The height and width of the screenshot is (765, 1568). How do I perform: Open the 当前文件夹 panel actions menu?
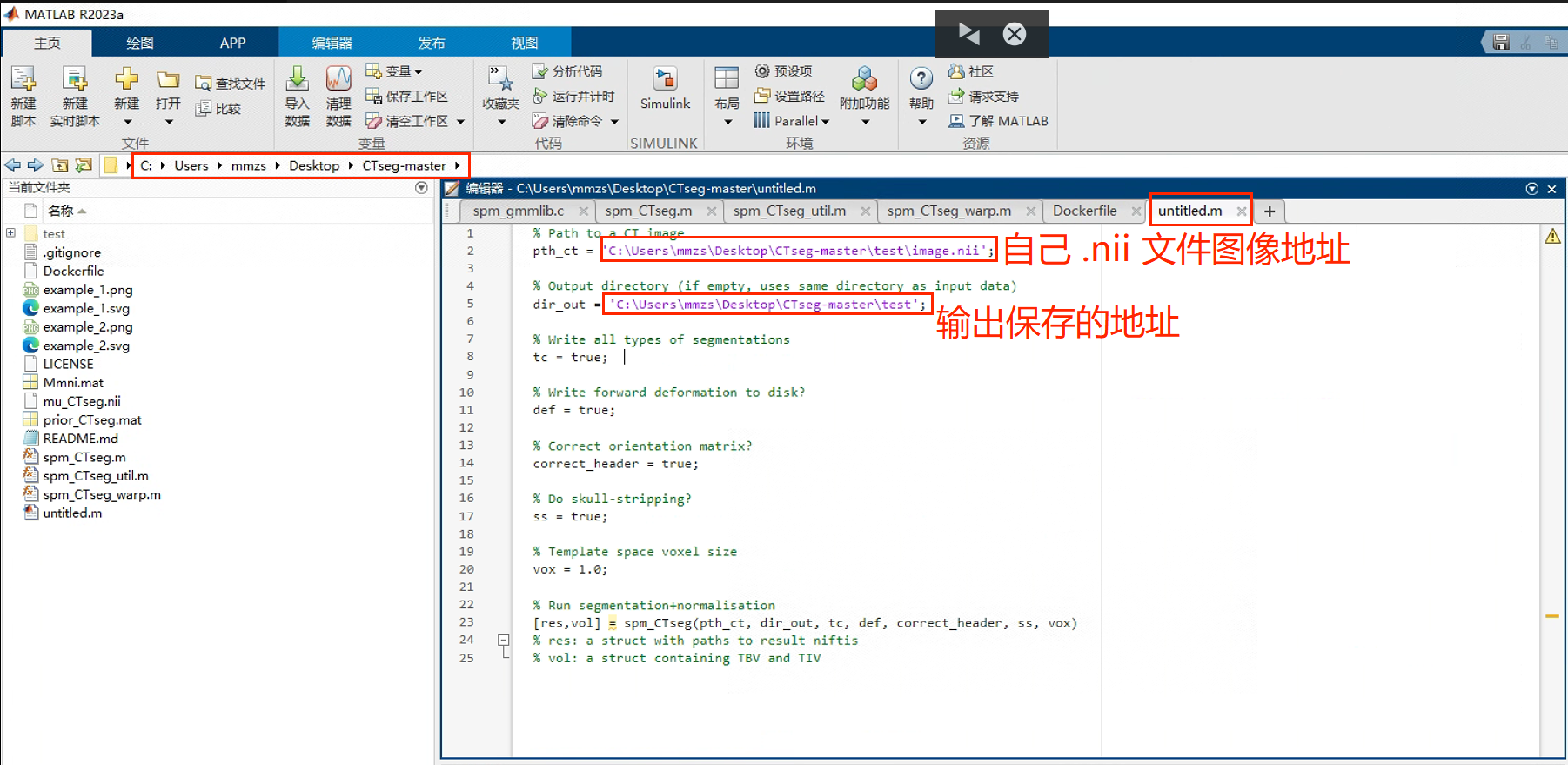(422, 188)
